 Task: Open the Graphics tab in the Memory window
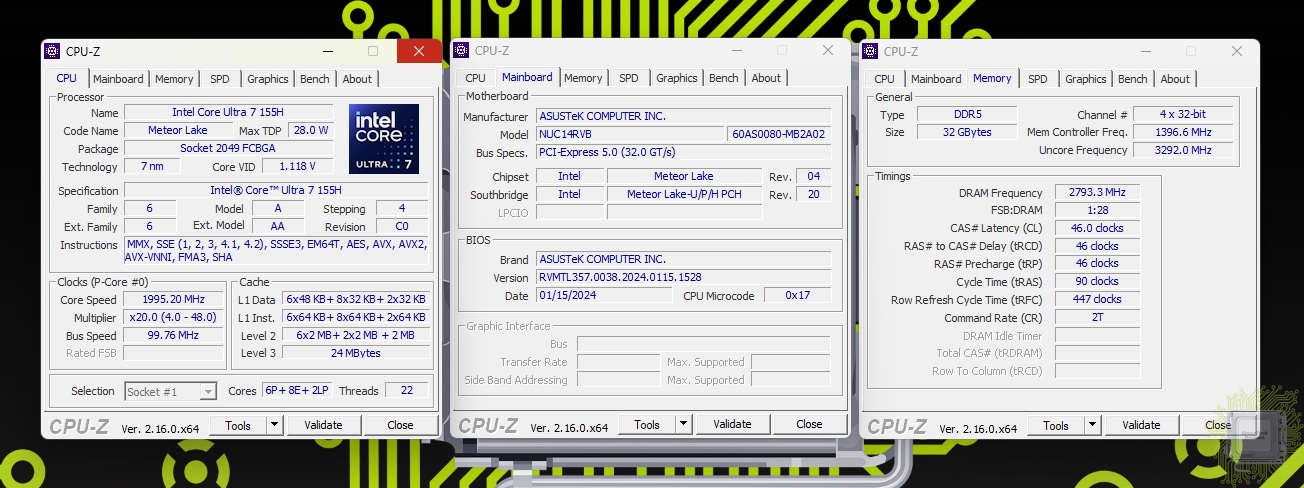point(1086,79)
